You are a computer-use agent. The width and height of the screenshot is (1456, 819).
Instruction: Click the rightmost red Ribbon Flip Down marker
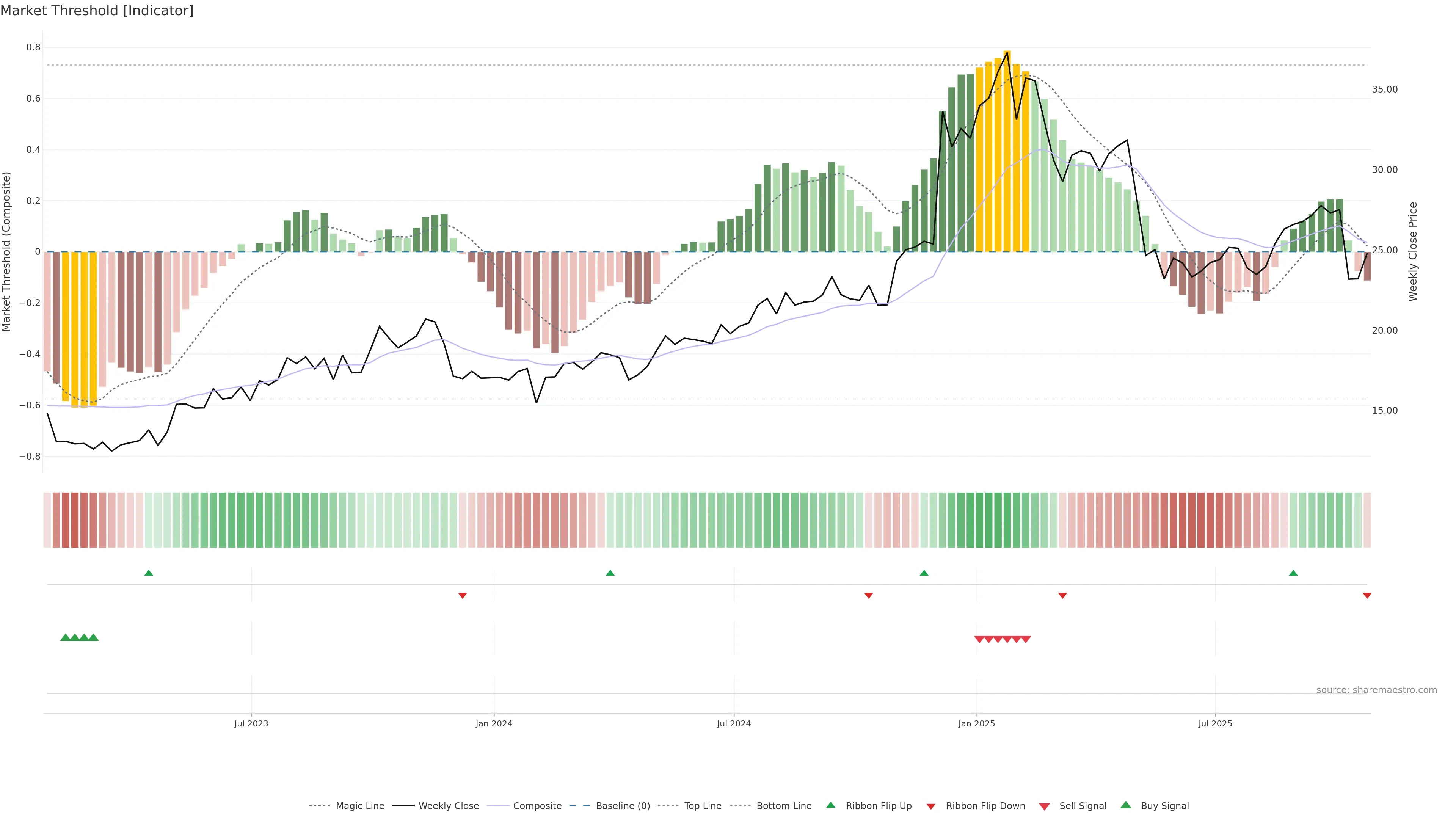(1367, 595)
